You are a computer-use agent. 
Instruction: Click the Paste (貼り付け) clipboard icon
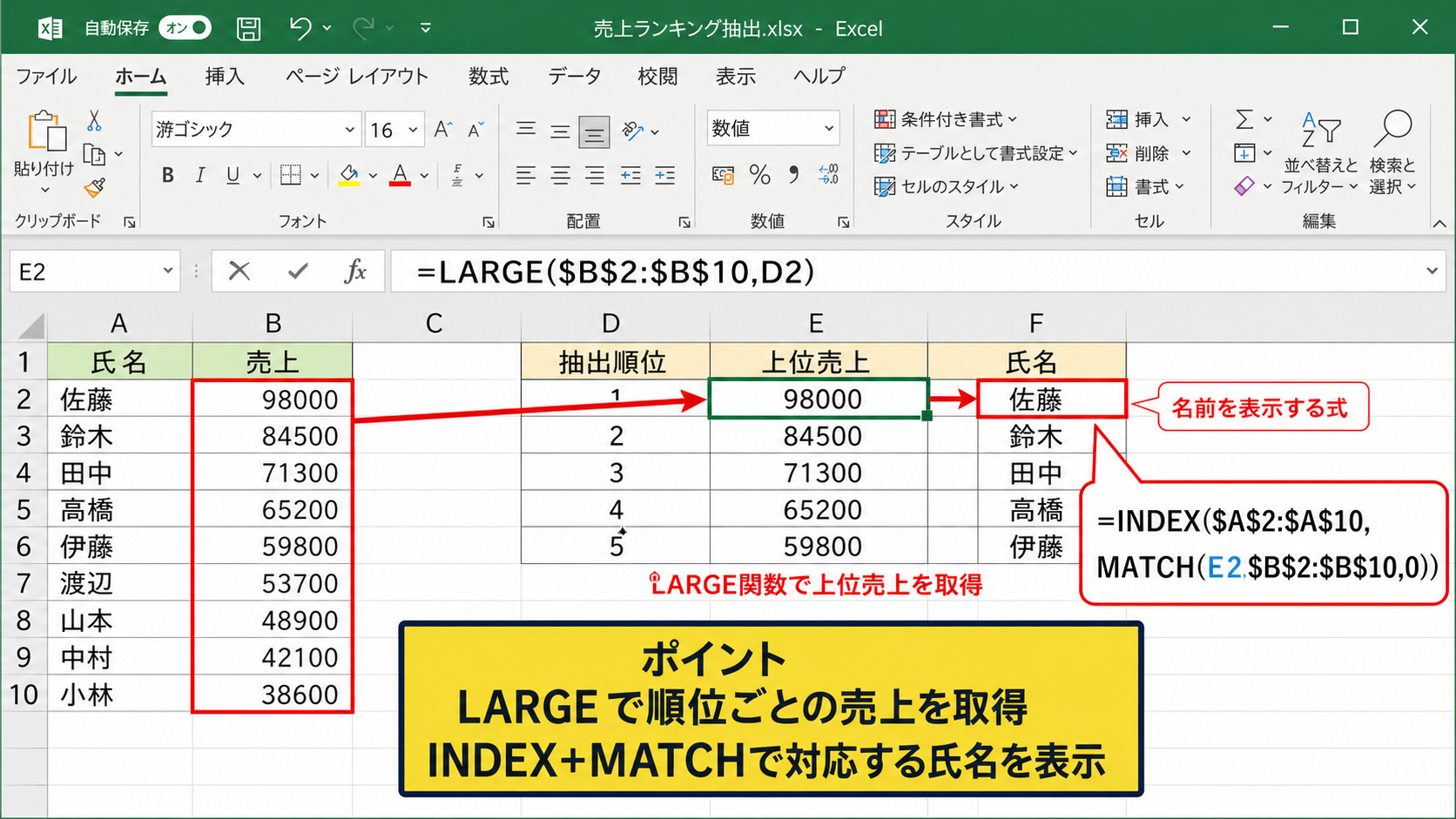pos(45,131)
